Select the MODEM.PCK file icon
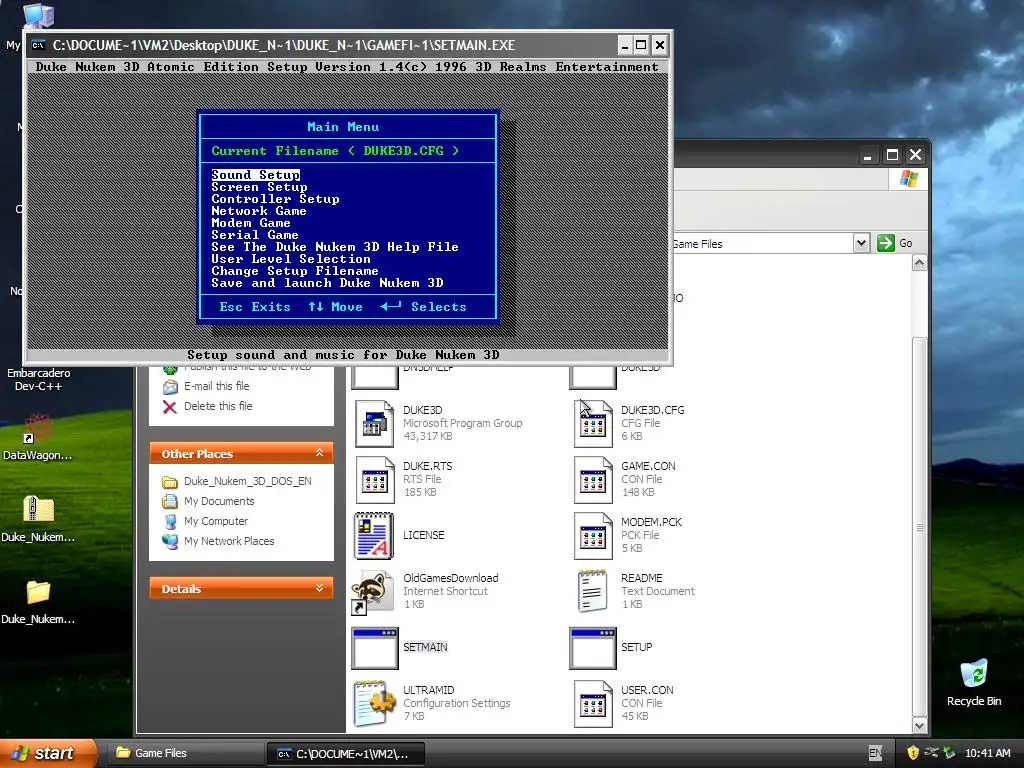Image resolution: width=1024 pixels, height=768 pixels. click(x=593, y=536)
